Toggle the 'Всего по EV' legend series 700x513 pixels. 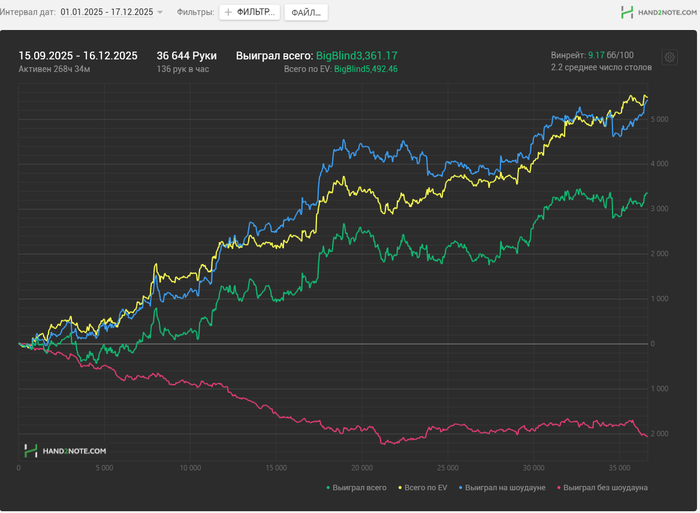tap(422, 488)
